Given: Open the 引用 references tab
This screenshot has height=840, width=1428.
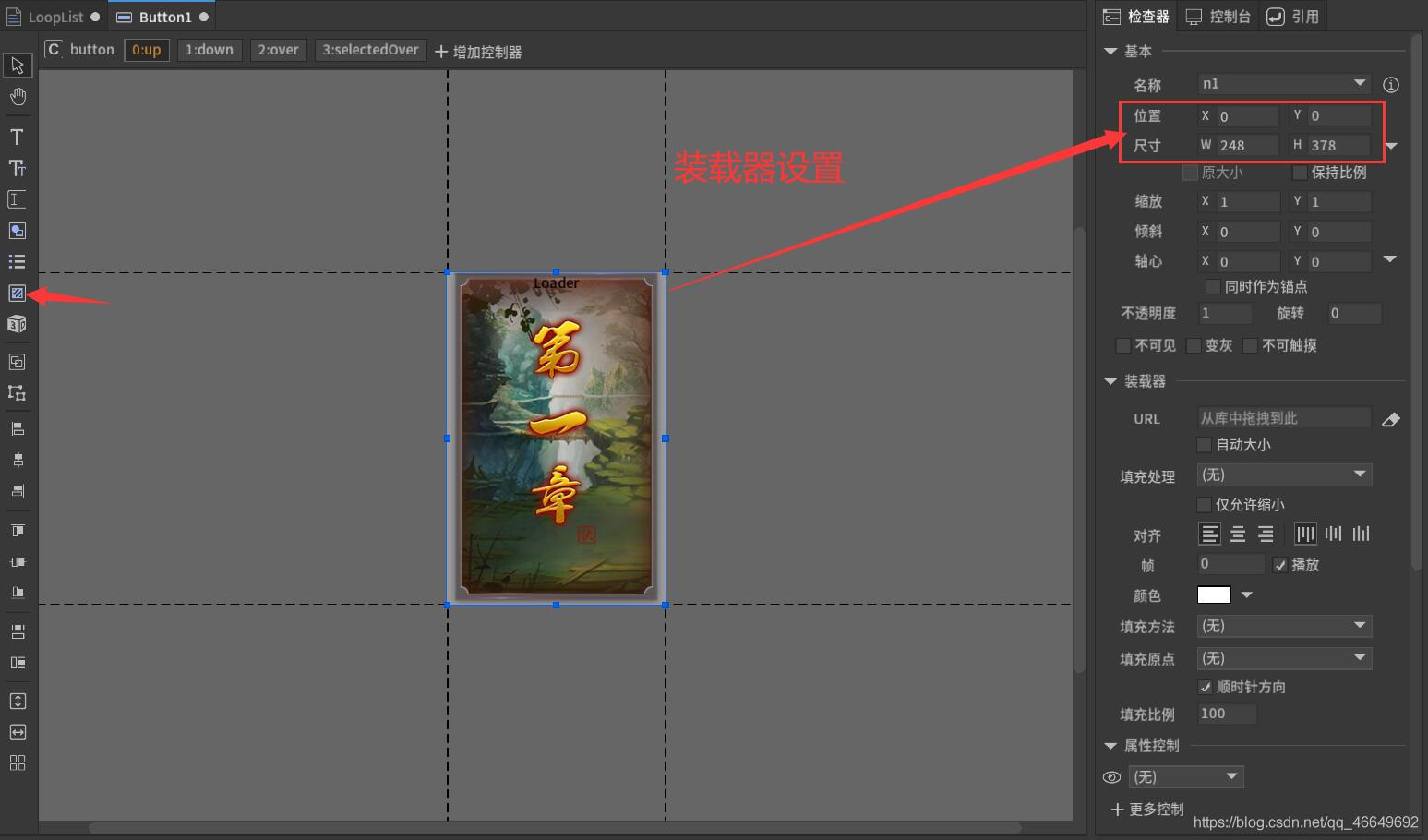Looking at the screenshot, I should (x=1293, y=17).
